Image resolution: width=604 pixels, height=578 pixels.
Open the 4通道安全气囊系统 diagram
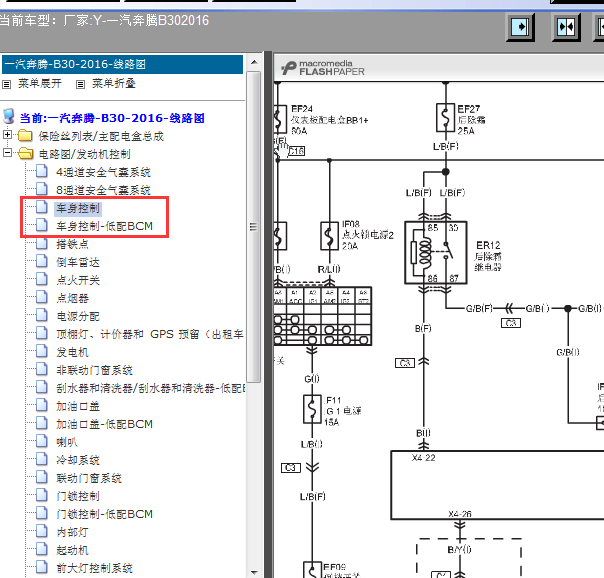coord(103,172)
